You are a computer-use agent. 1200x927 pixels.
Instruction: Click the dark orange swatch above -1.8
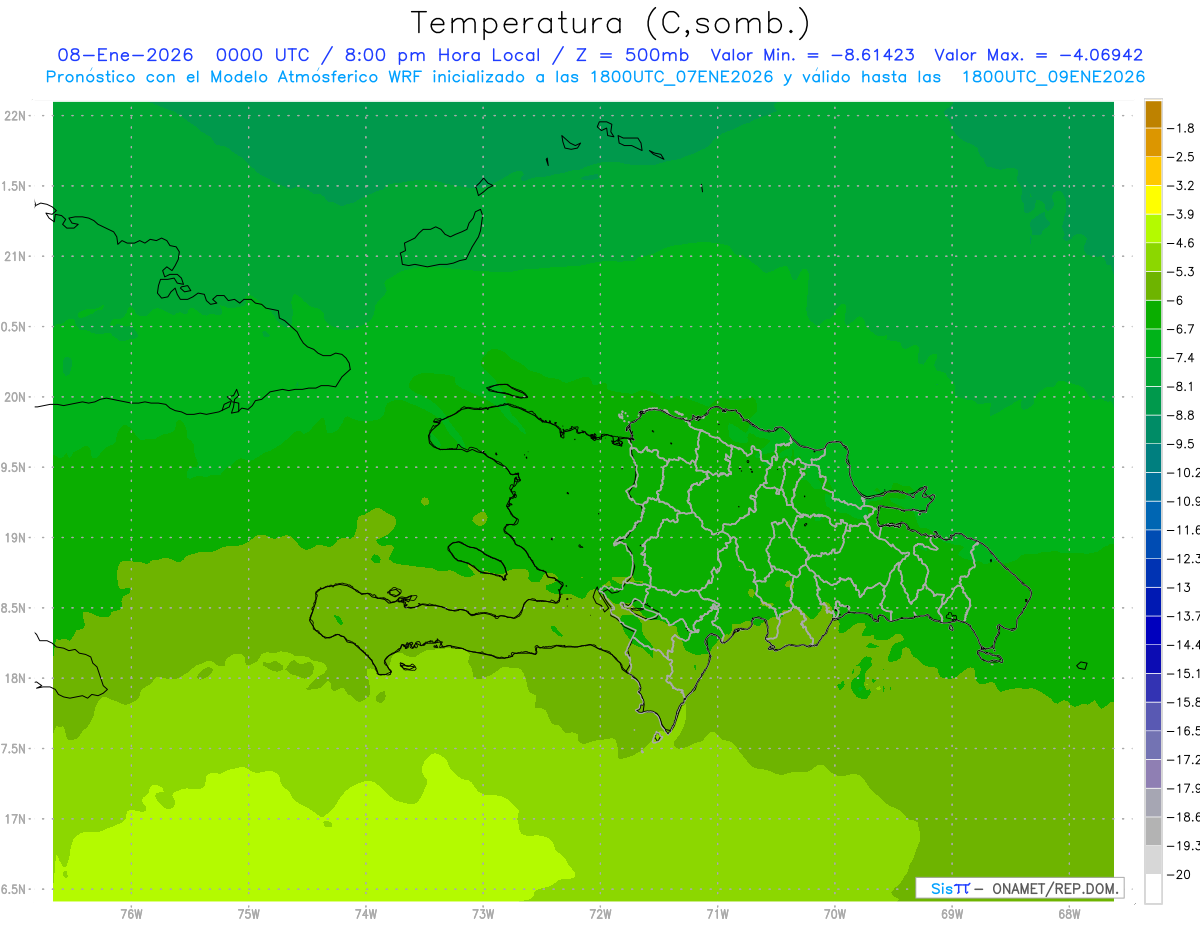1153,114
